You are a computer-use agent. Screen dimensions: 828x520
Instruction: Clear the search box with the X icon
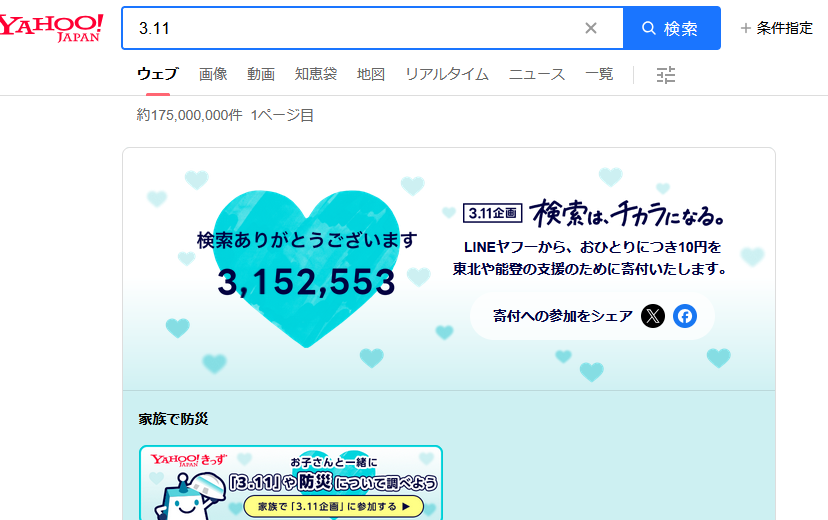[x=591, y=28]
